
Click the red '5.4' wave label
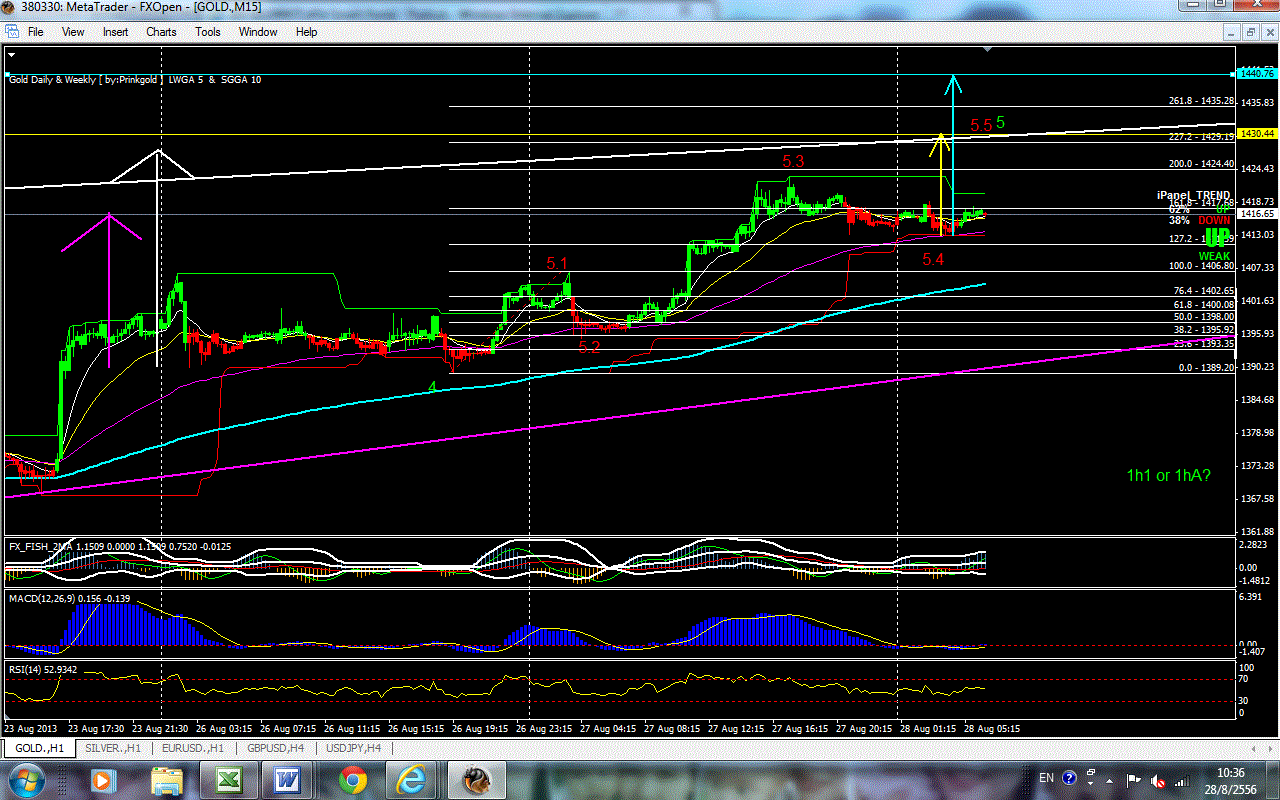pos(932,260)
